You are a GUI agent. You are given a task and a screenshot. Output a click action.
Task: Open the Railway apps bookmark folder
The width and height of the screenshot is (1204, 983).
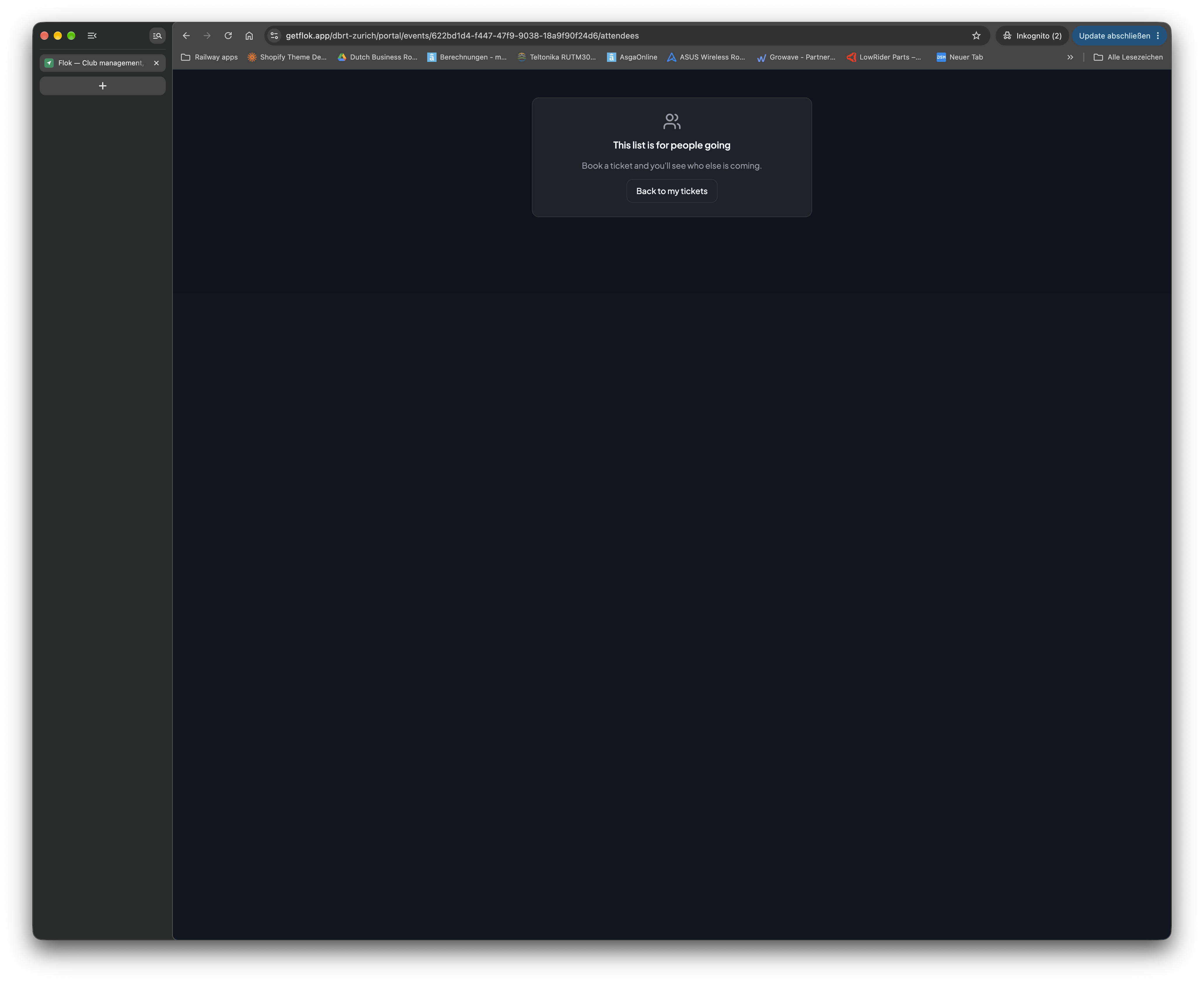point(209,57)
